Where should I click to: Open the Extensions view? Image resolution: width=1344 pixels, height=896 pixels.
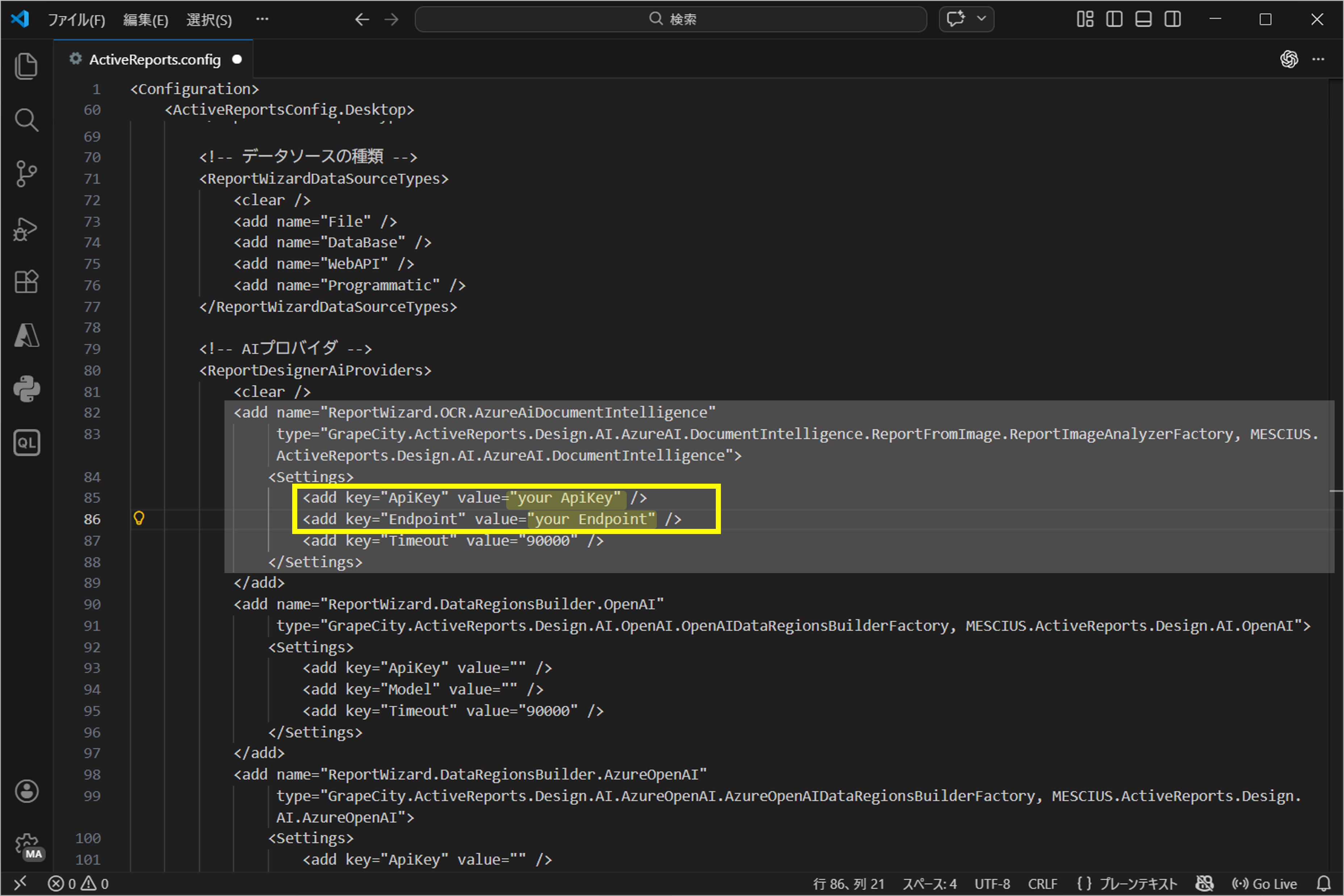[x=26, y=281]
